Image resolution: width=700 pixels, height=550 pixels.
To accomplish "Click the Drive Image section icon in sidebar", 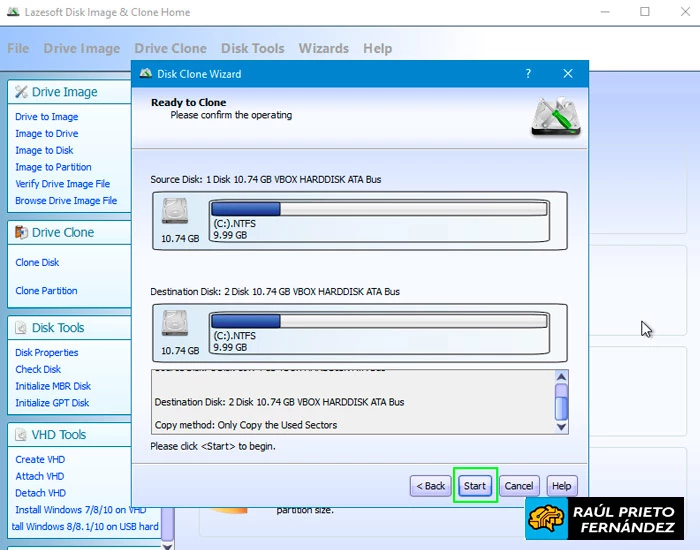I will [21, 92].
